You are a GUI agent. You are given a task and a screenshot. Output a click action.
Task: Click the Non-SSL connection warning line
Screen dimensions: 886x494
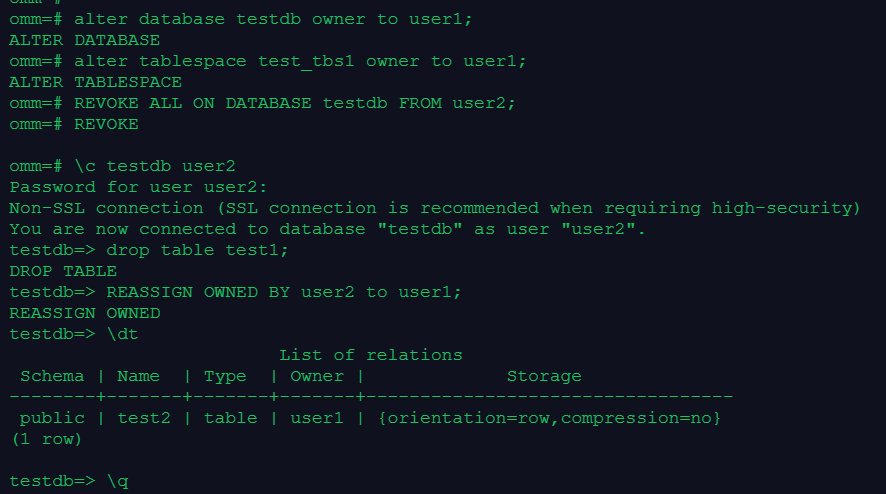434,208
